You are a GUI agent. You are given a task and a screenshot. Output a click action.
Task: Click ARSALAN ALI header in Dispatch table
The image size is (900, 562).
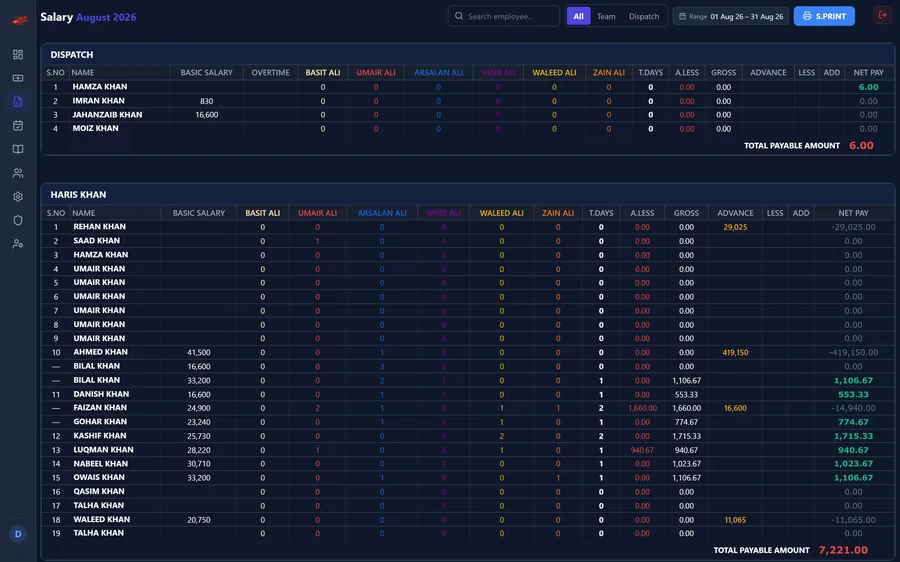tap(439, 72)
